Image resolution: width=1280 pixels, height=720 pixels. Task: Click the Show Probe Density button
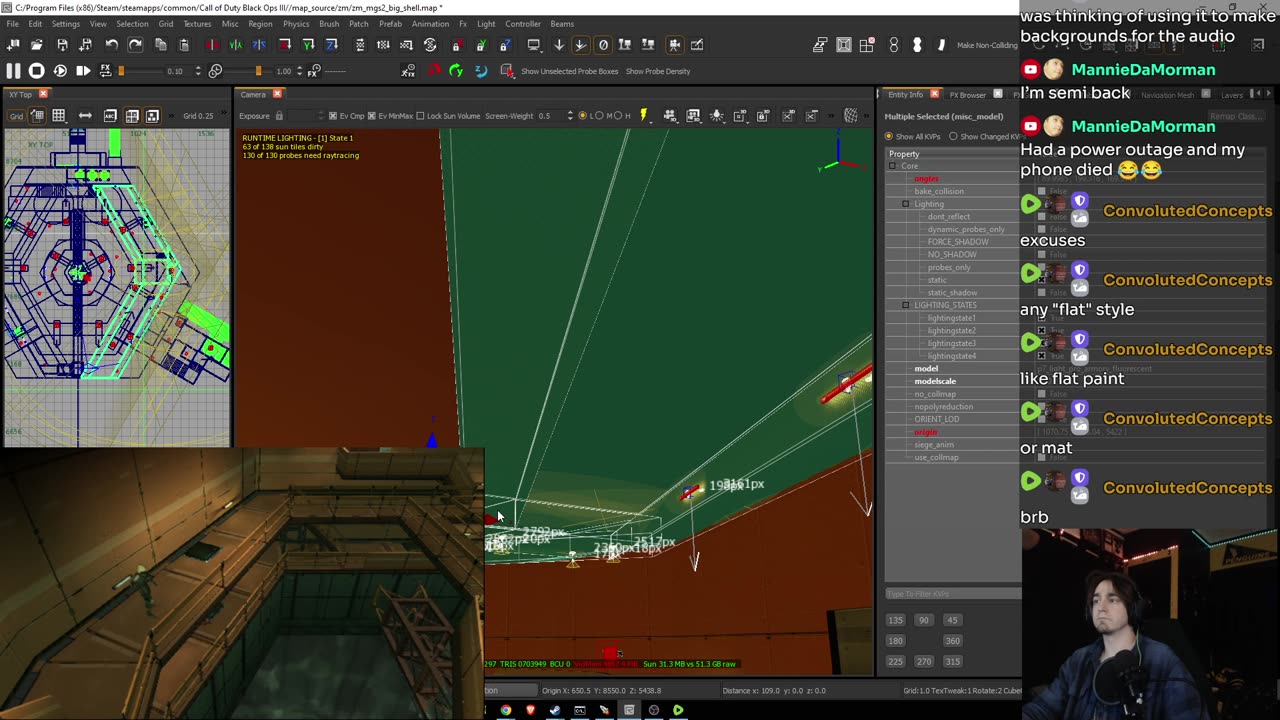[658, 71]
